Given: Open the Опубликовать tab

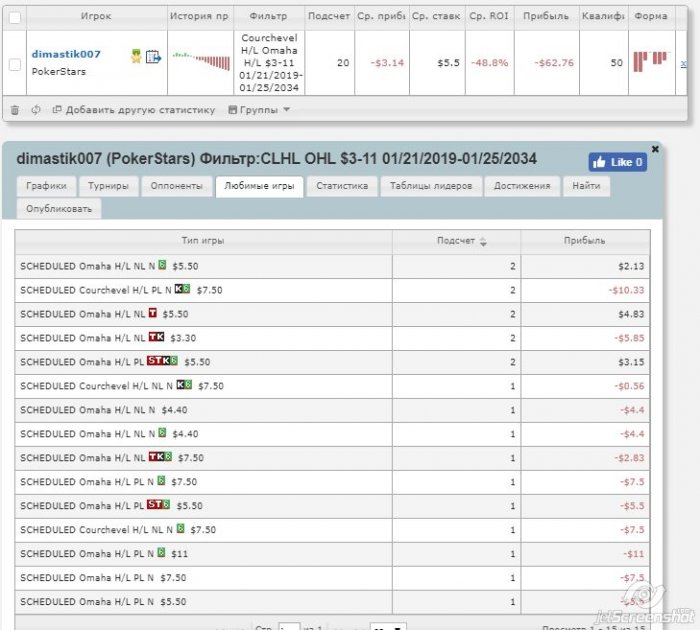Looking at the screenshot, I should (x=59, y=209).
